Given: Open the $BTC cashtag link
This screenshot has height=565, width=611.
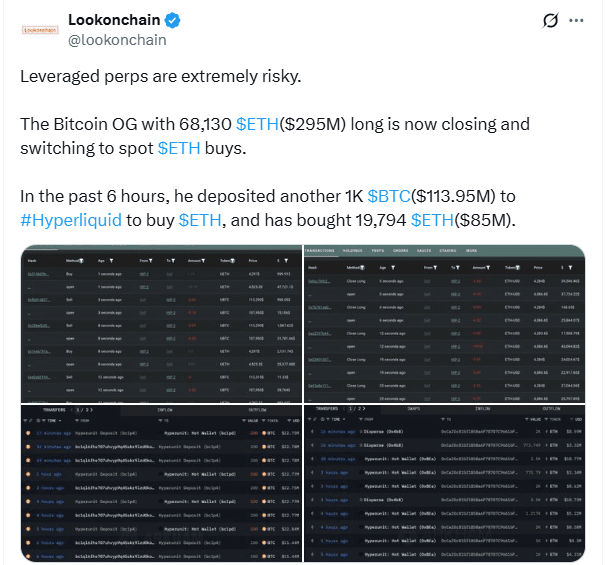Looking at the screenshot, I should pos(389,196).
